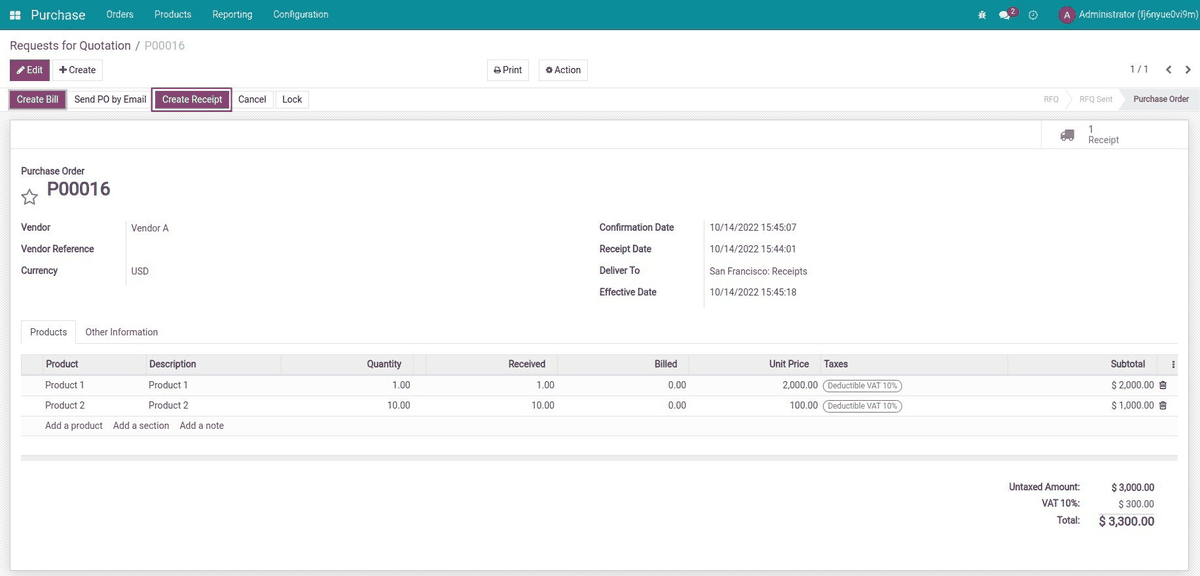The image size is (1200, 576).
Task: Delete the Product 1 line with trash icon
Action: (x=1162, y=385)
